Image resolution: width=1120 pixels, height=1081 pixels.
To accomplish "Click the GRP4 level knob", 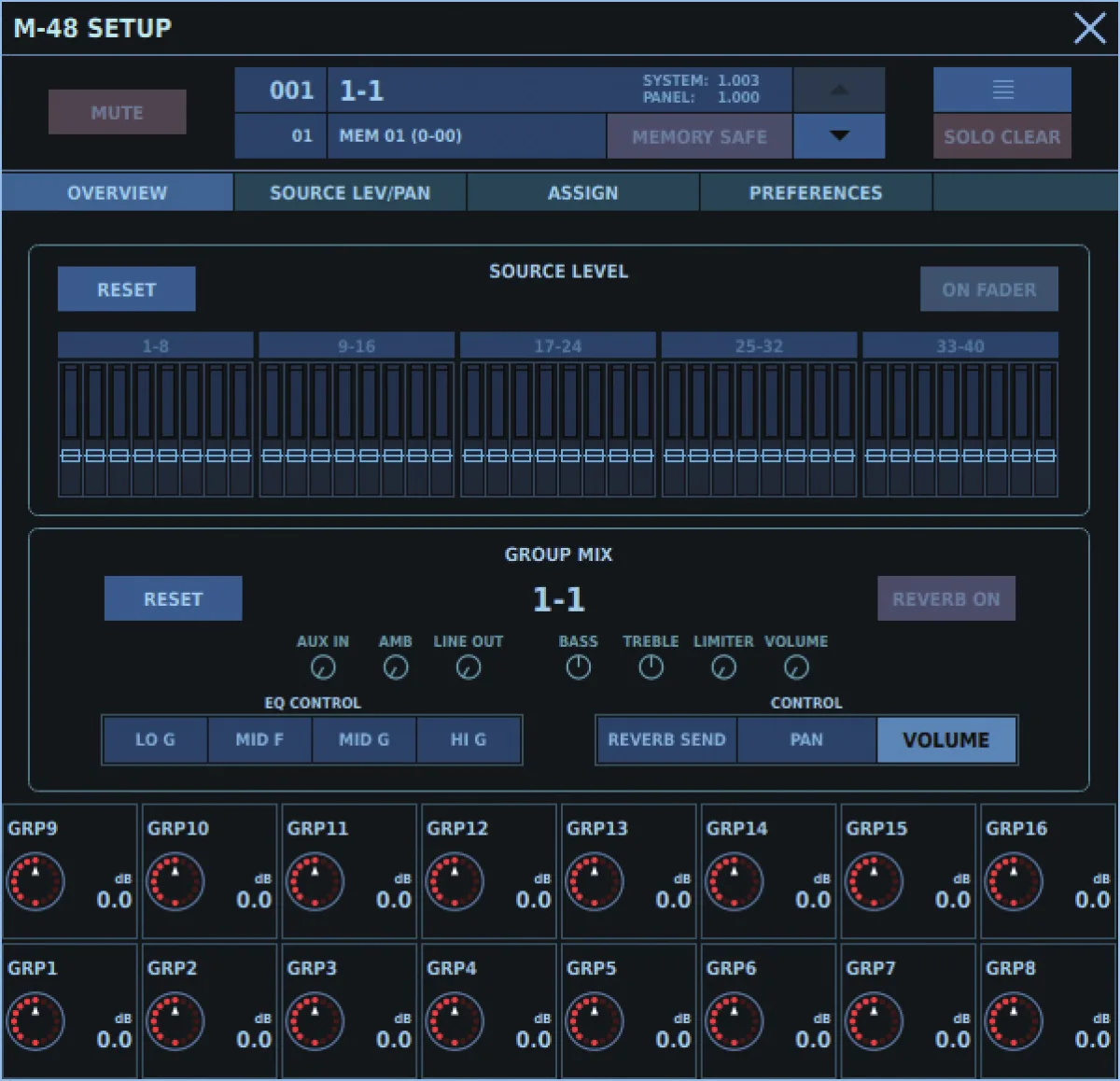I will pos(455,1021).
